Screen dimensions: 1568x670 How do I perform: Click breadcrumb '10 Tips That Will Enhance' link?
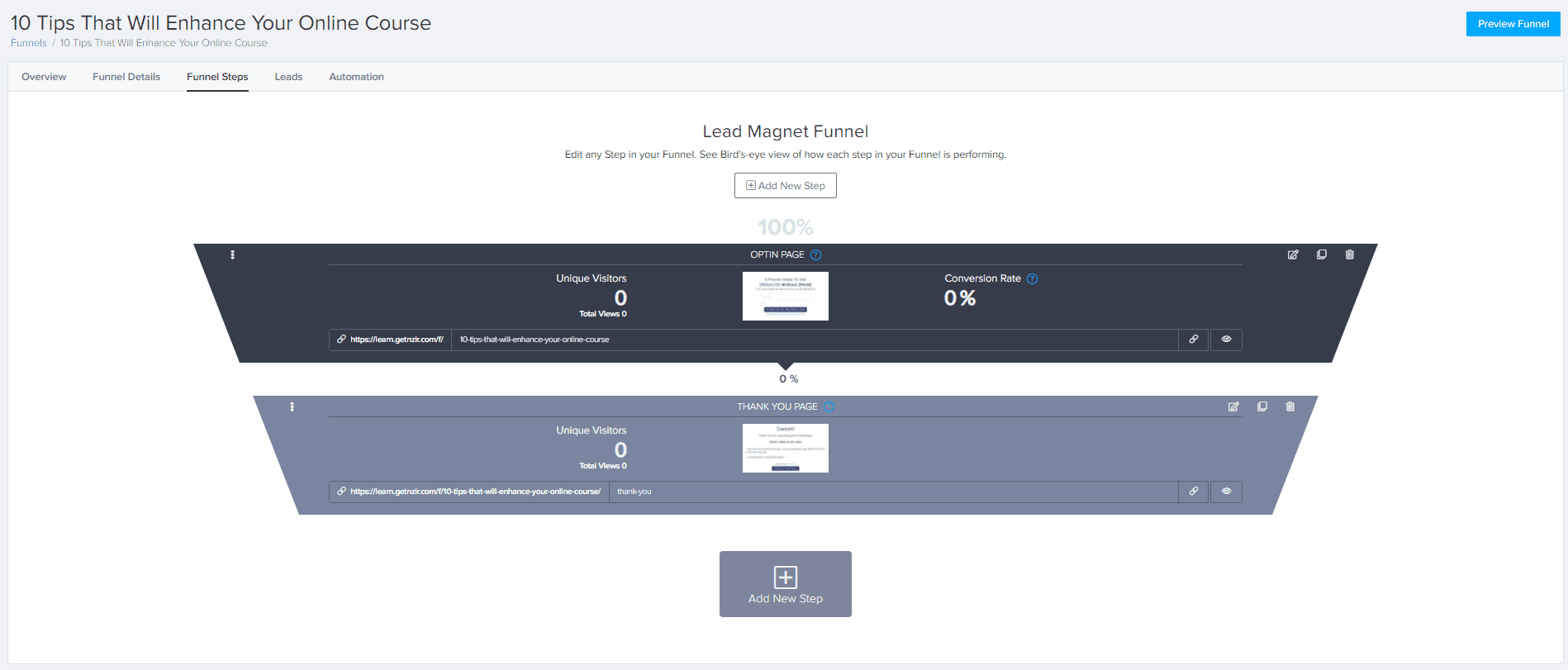[x=164, y=43]
